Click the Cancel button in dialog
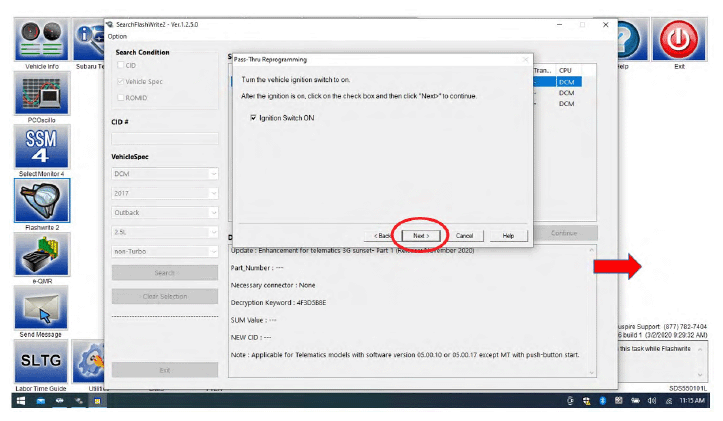The width and height of the screenshot is (723, 421). click(464, 236)
